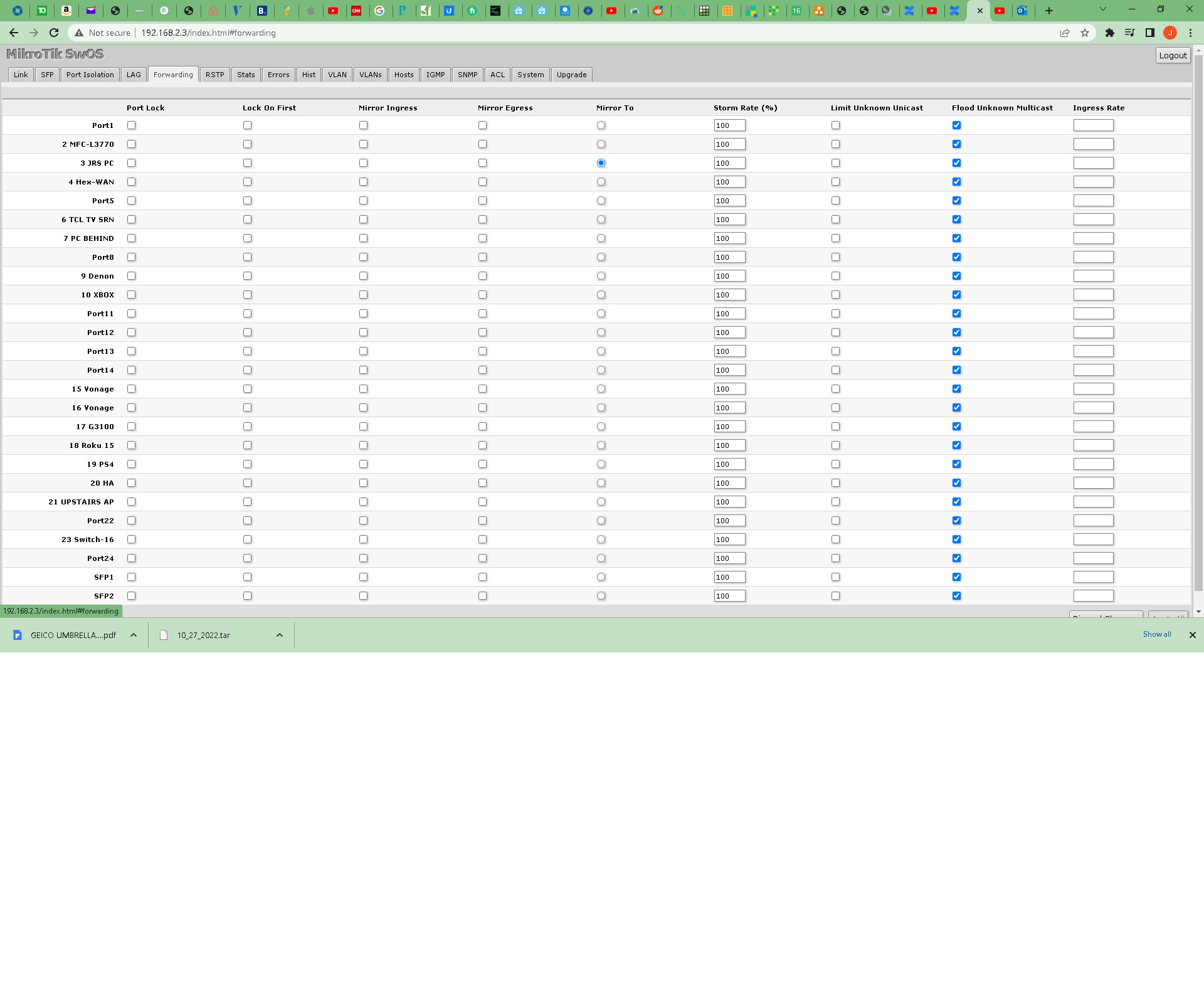Uncheck Flood Unknown Multicast for 10 XBOX
Viewport: 1204px width, 985px height.
(x=956, y=295)
